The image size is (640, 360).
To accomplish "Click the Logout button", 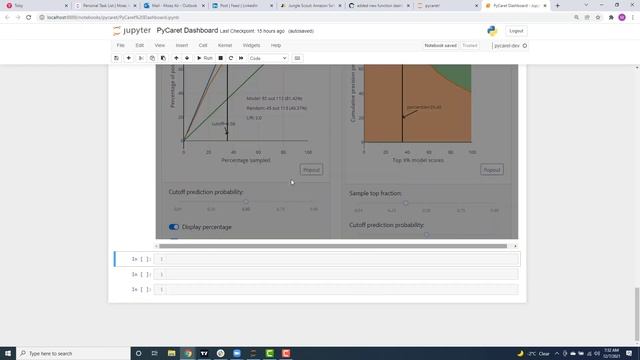I will 516,31.
